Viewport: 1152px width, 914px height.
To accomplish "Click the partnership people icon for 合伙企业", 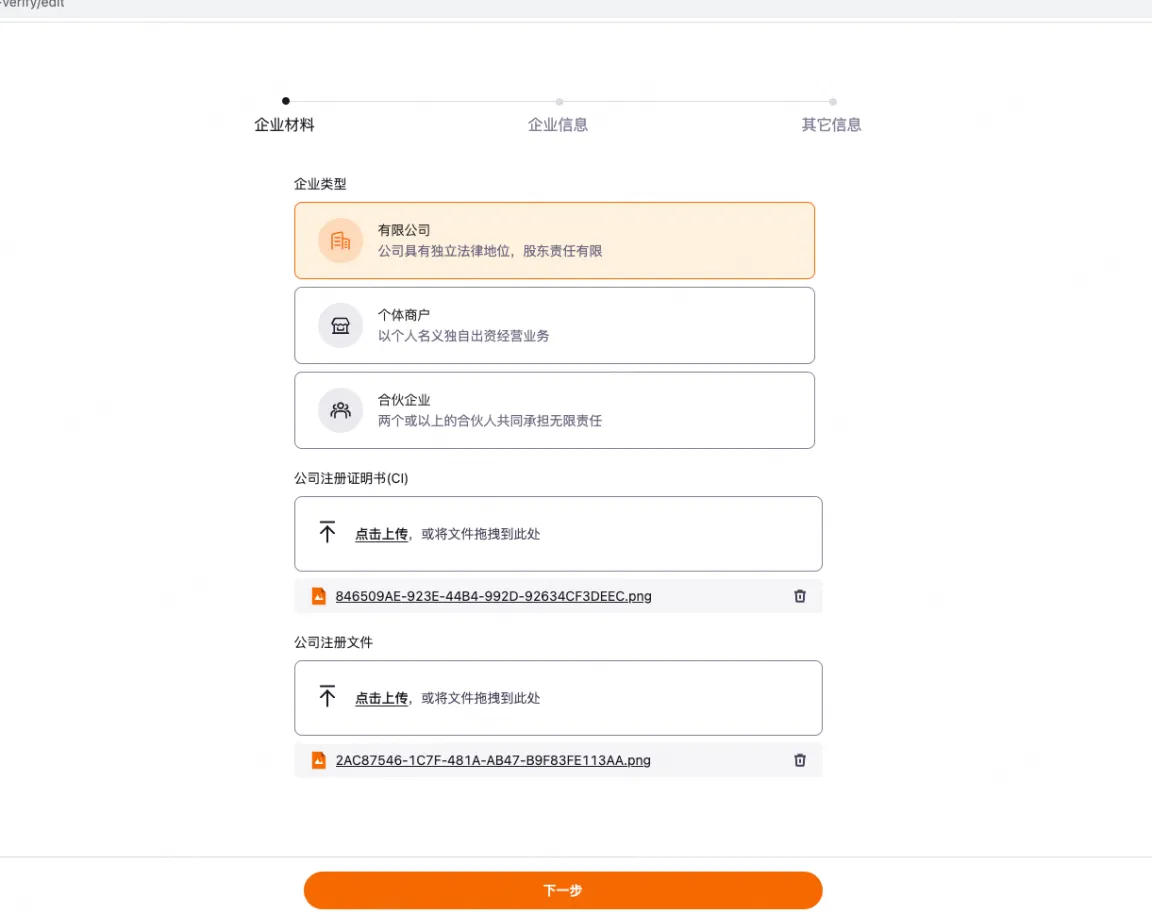I will tap(340, 410).
